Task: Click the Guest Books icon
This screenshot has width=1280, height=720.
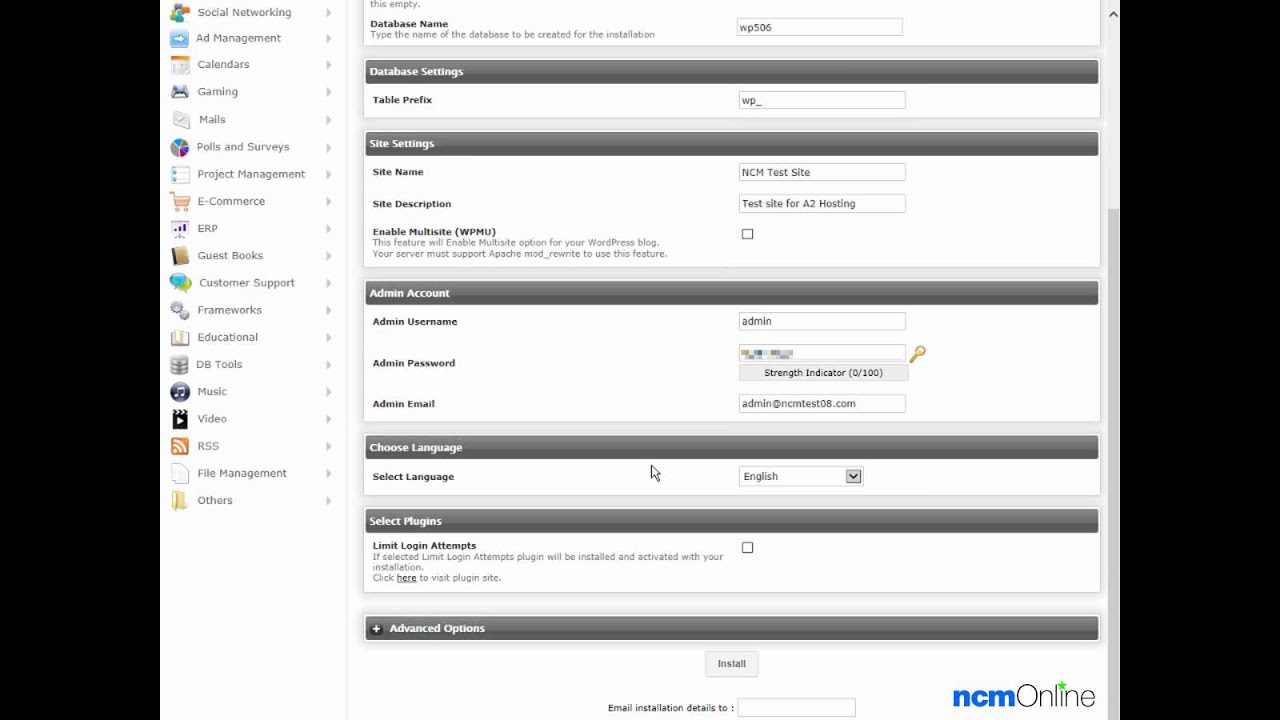Action: [180, 255]
